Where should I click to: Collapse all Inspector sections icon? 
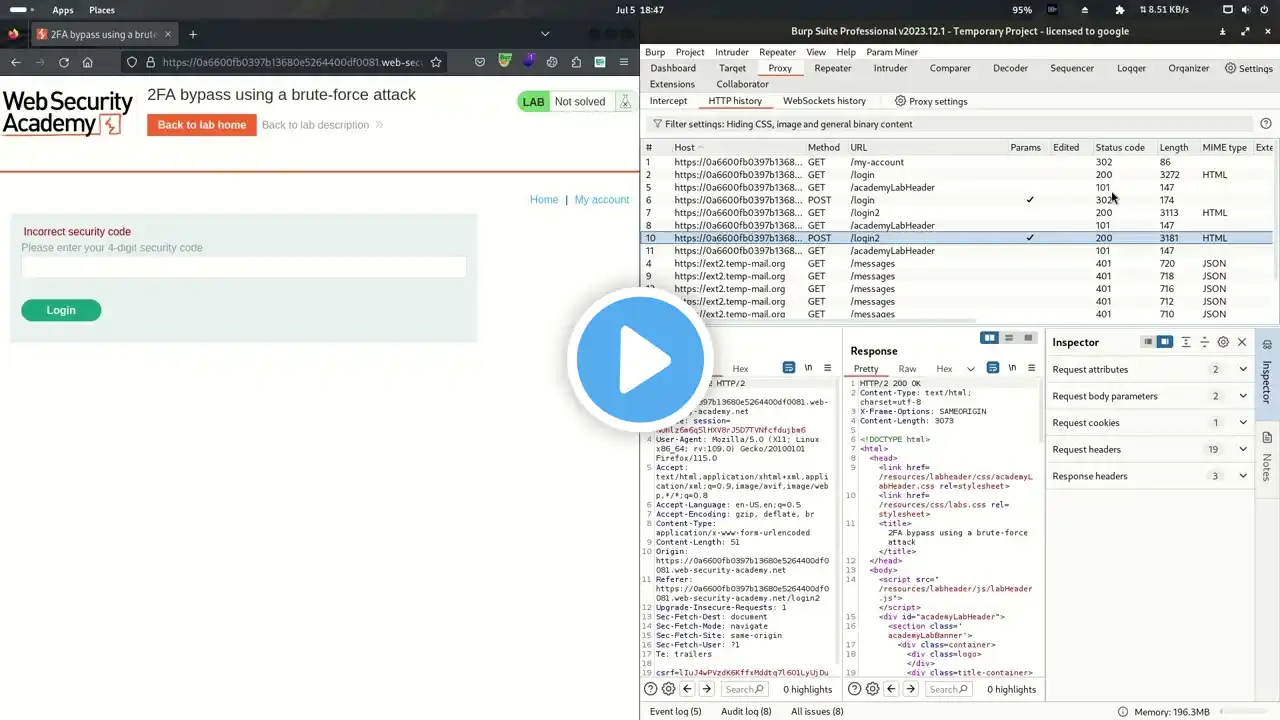click(1205, 342)
